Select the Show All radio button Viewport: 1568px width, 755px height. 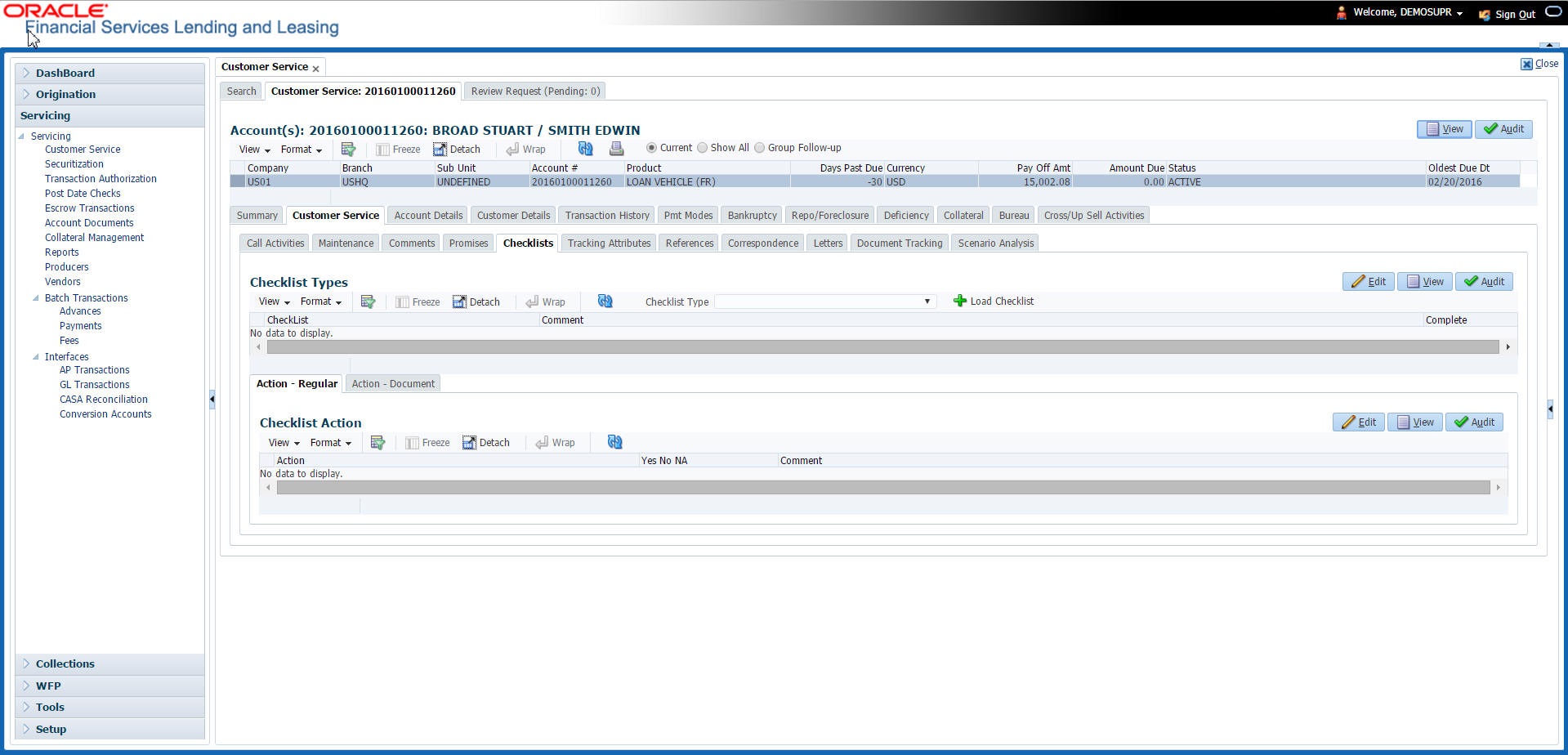click(x=702, y=148)
